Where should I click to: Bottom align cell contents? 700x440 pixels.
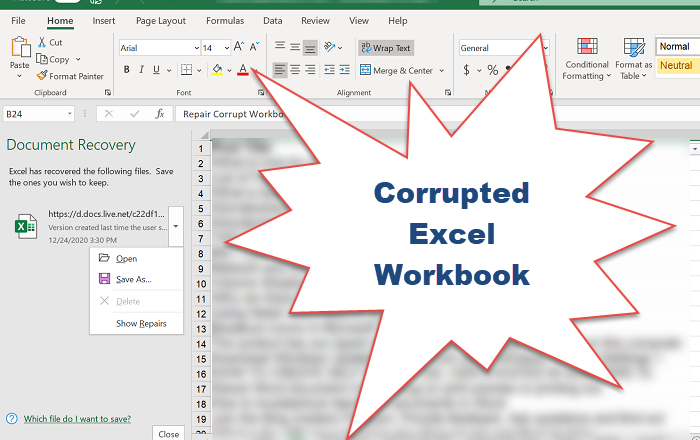click(x=310, y=47)
